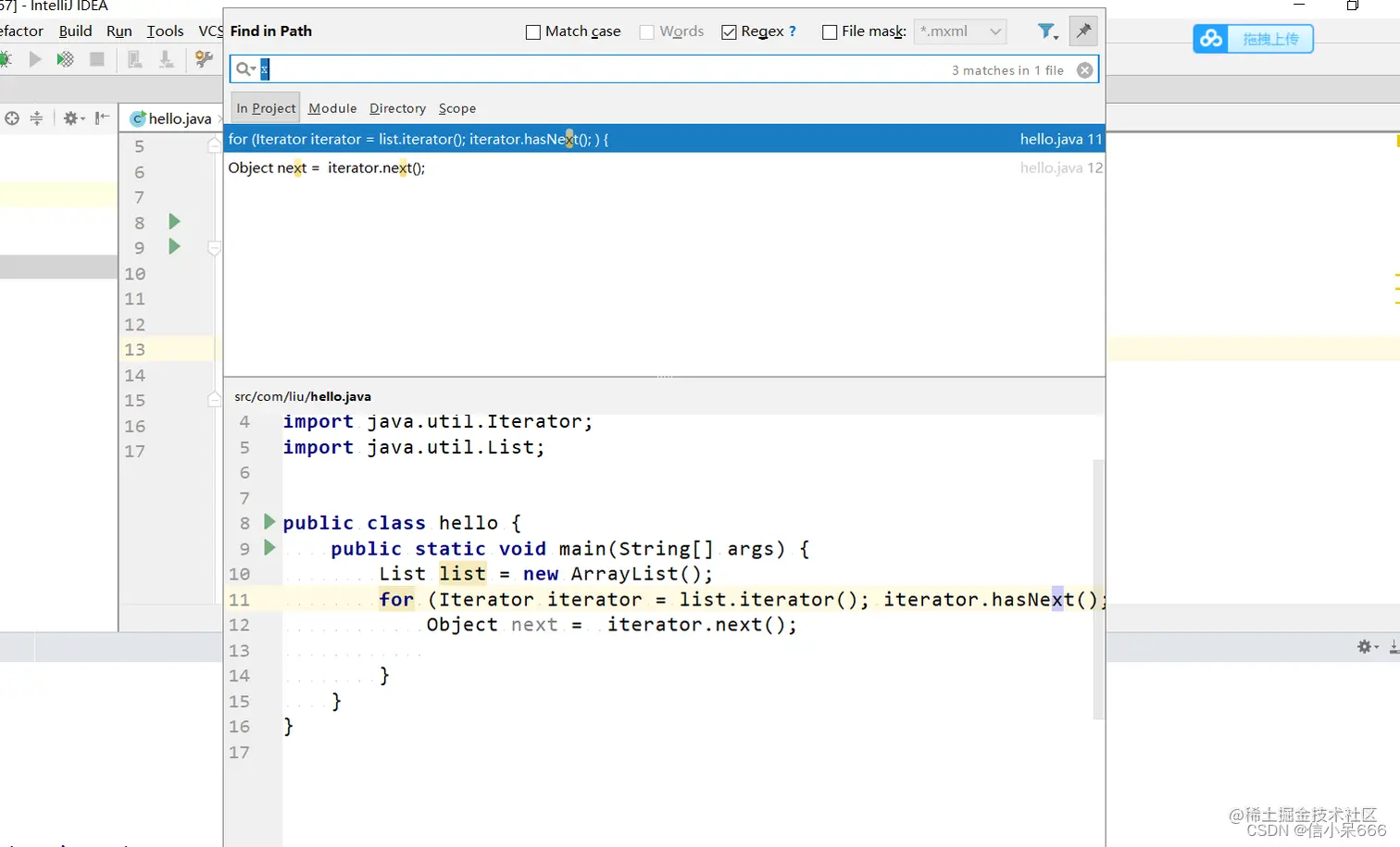Switch to the Directory scope tab
1400x847 pixels.
tap(397, 108)
